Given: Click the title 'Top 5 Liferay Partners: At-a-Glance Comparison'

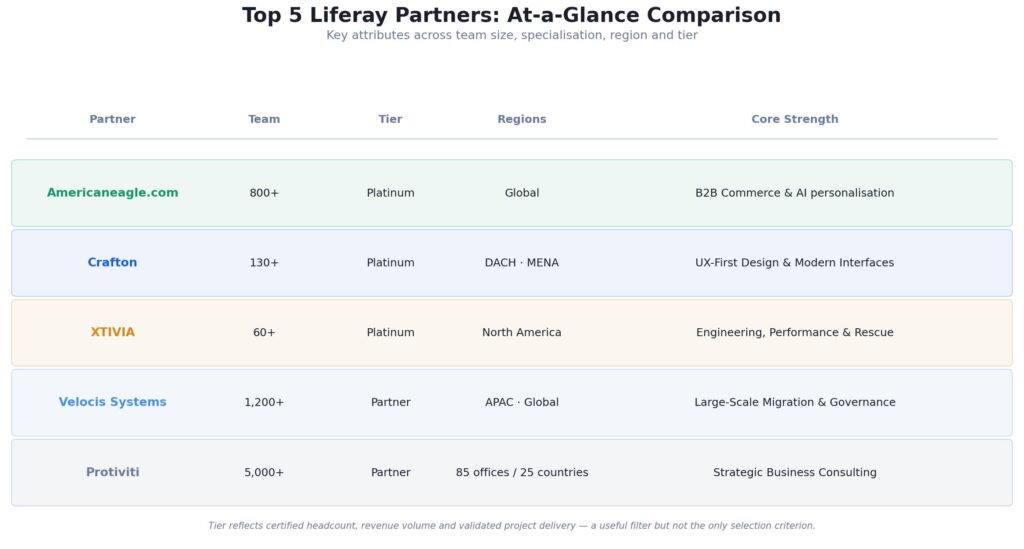Looking at the screenshot, I should pyautogui.click(x=511, y=15).
